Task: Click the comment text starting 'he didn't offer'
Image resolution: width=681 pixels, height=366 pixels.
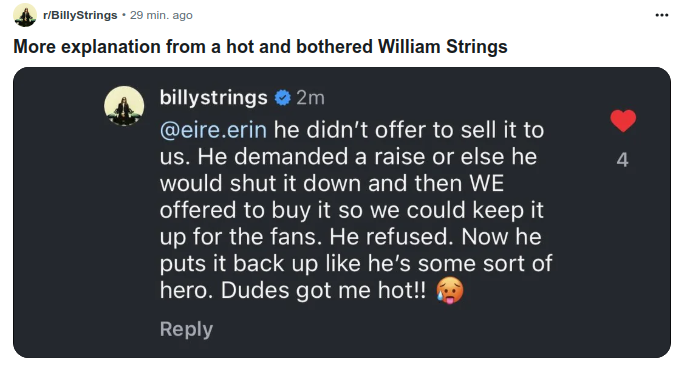Action: click(x=356, y=210)
